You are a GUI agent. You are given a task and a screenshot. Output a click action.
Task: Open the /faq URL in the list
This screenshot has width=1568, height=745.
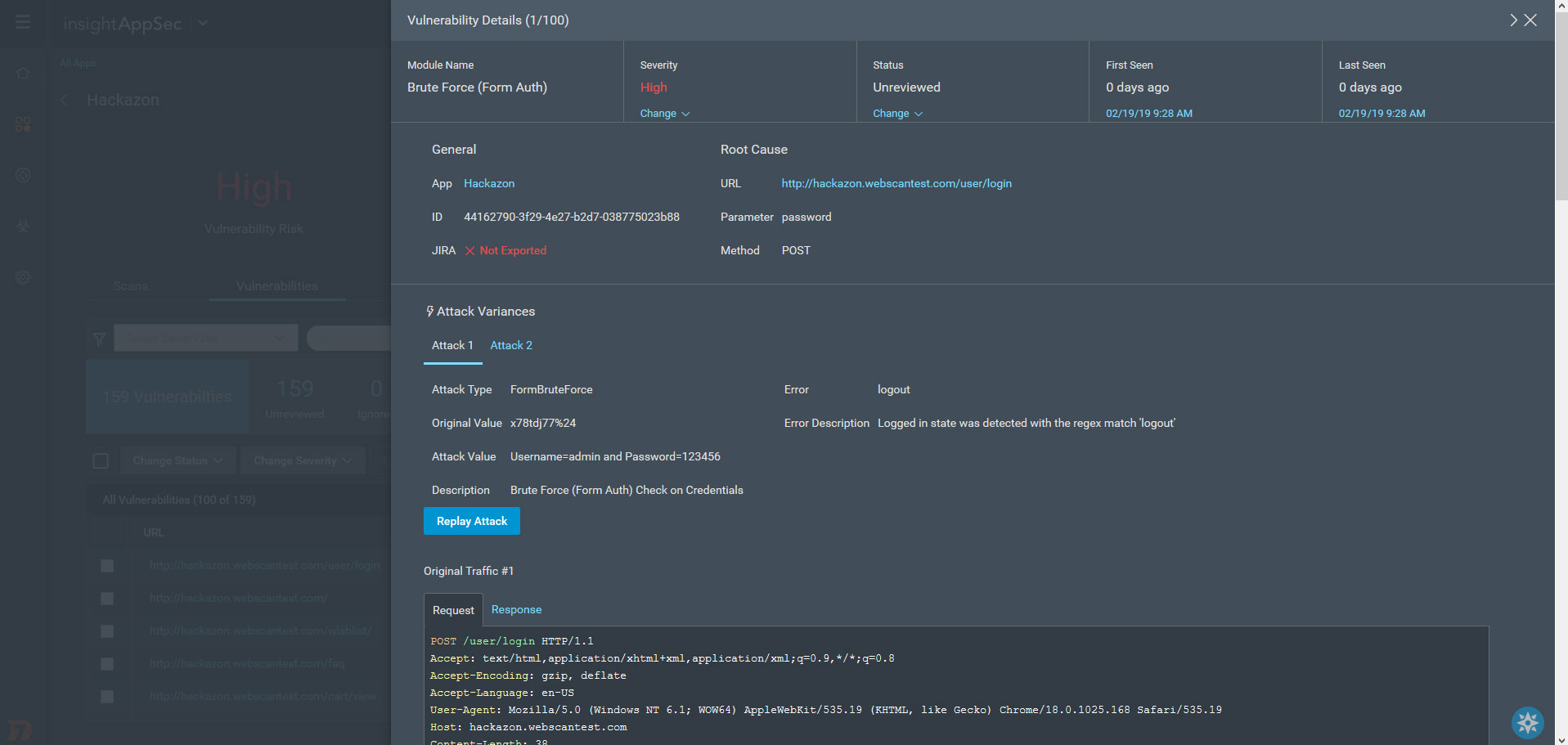pyautogui.click(x=247, y=664)
